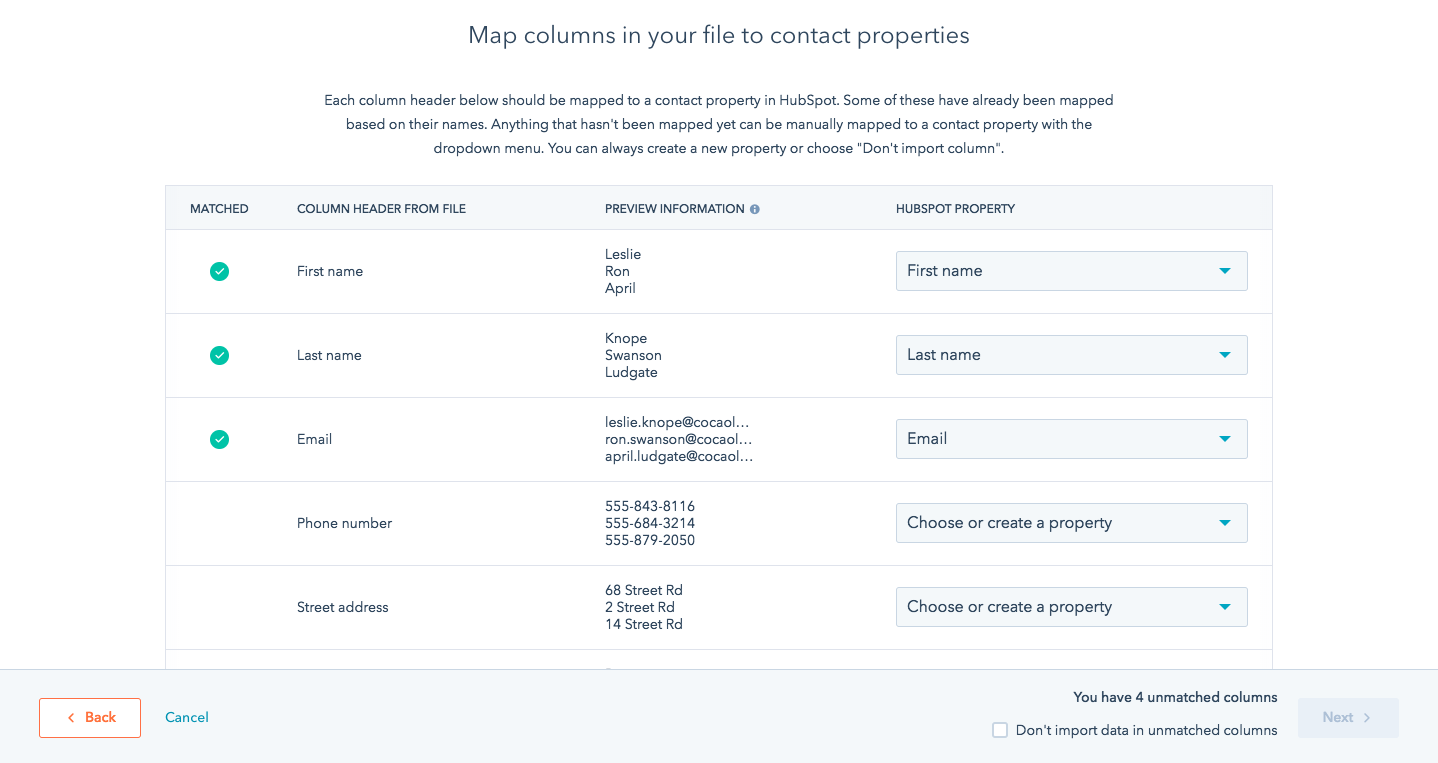
Task: Open the First name property dropdown
Action: click(1071, 271)
